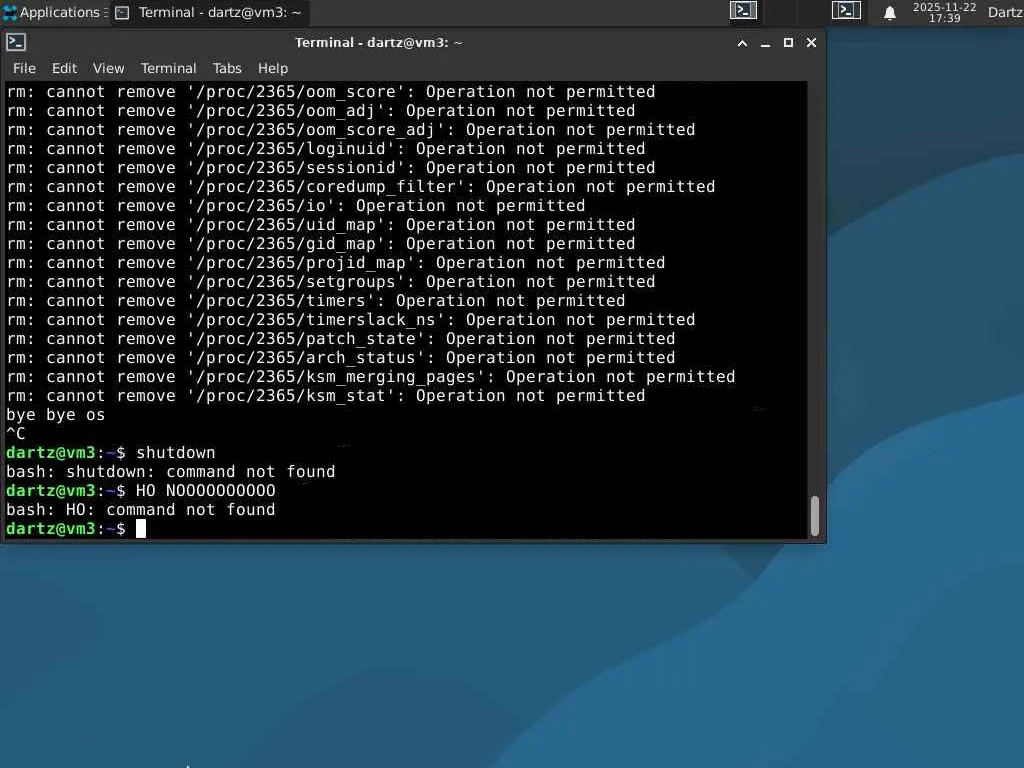This screenshot has height=768, width=1024.
Task: Click the second terminal launcher icon in the top panel
Action: tap(846, 10)
